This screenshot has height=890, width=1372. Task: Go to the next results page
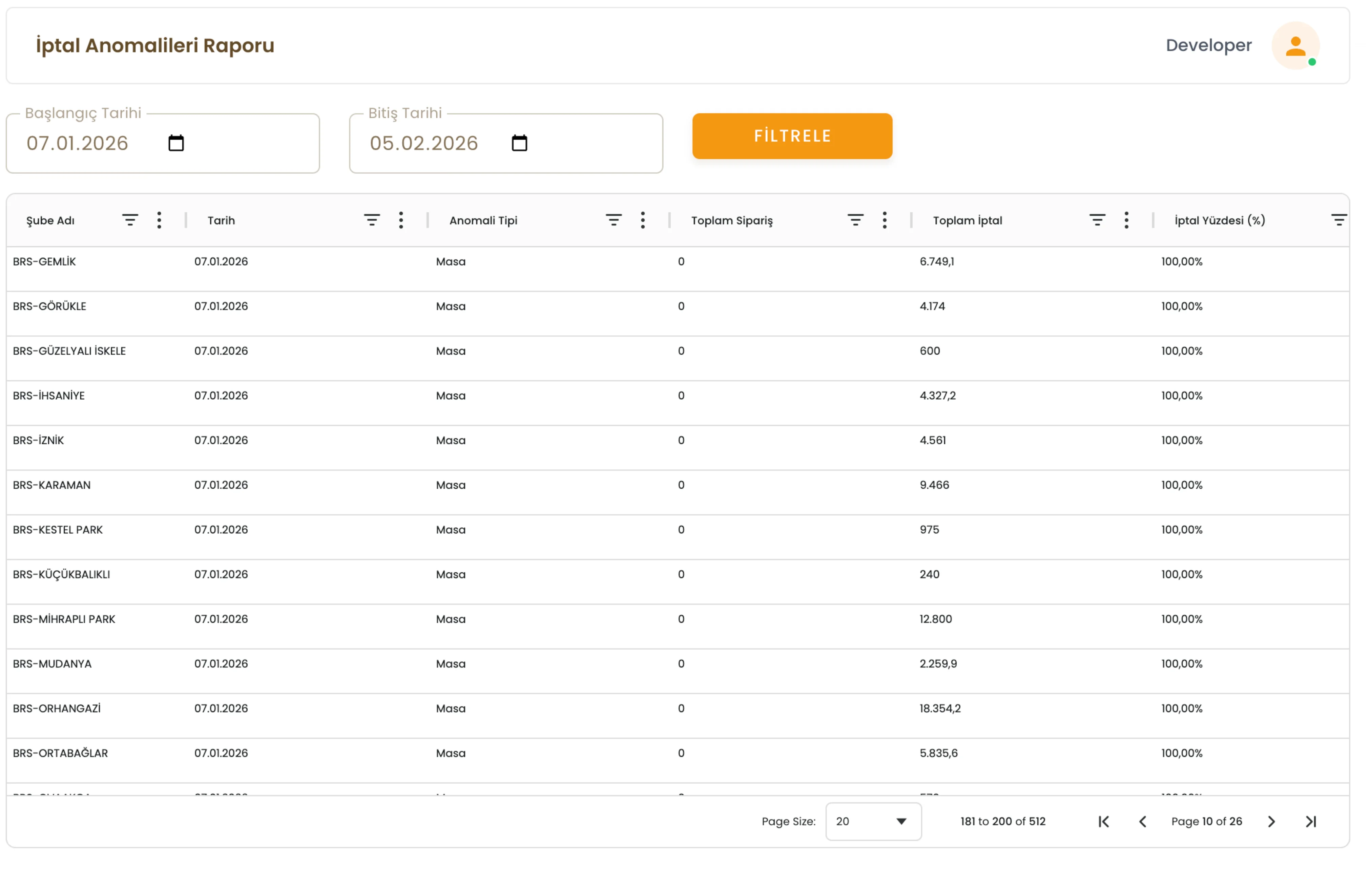1271,821
